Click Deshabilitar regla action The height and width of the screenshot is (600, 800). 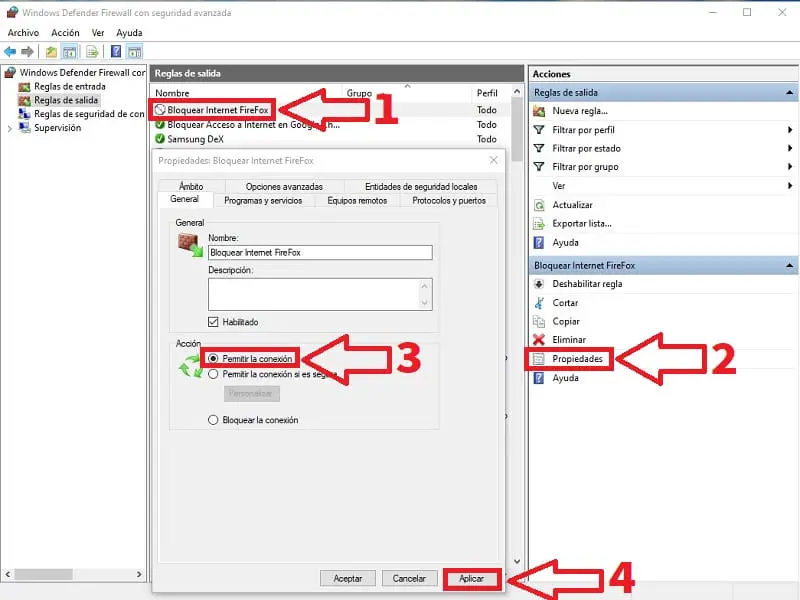tap(587, 284)
